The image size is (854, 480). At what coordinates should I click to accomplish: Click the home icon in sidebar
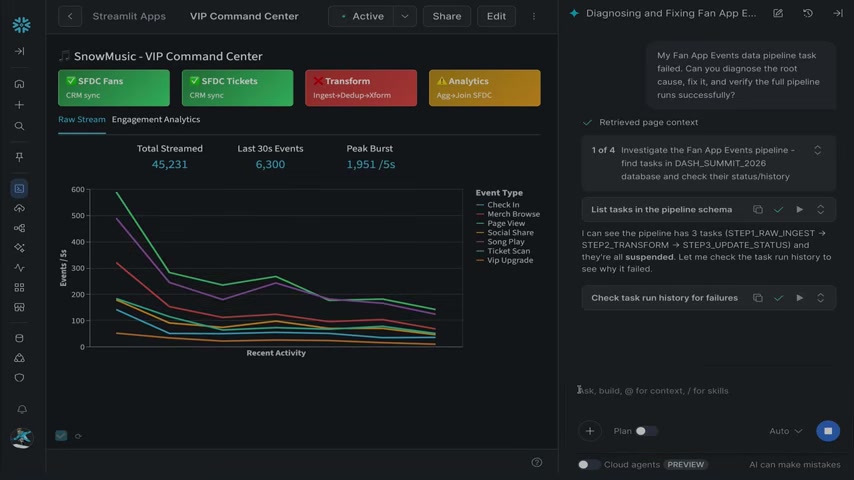tap(19, 84)
